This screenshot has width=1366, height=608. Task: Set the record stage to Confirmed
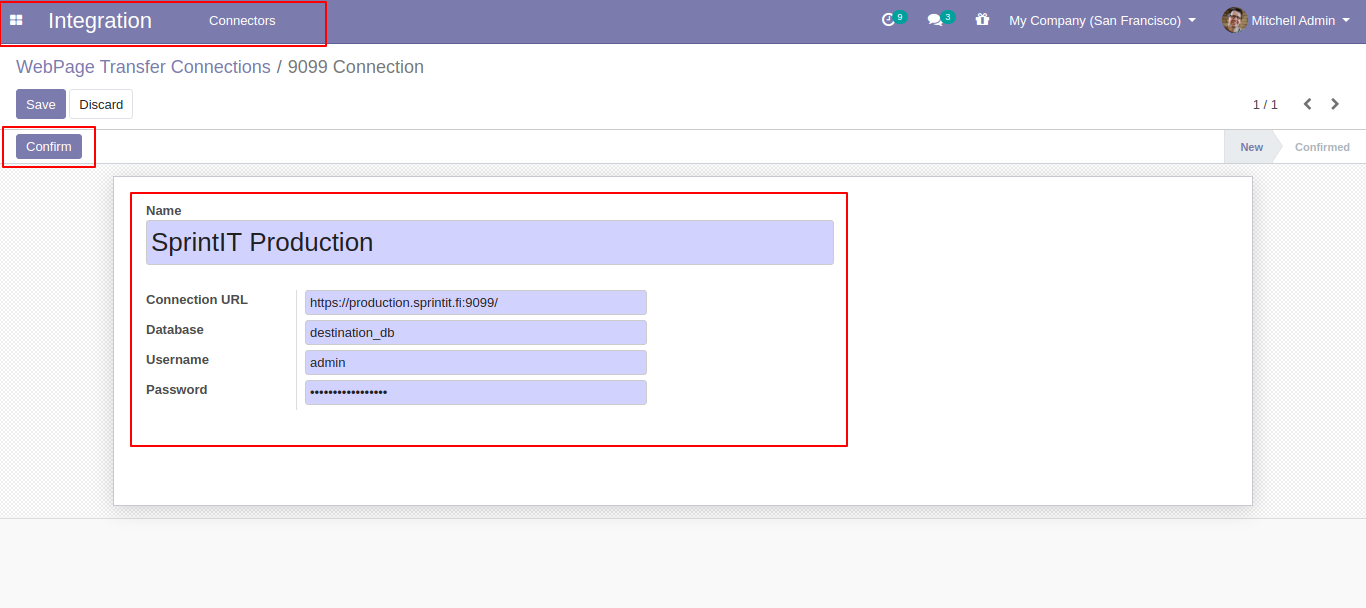(1322, 146)
